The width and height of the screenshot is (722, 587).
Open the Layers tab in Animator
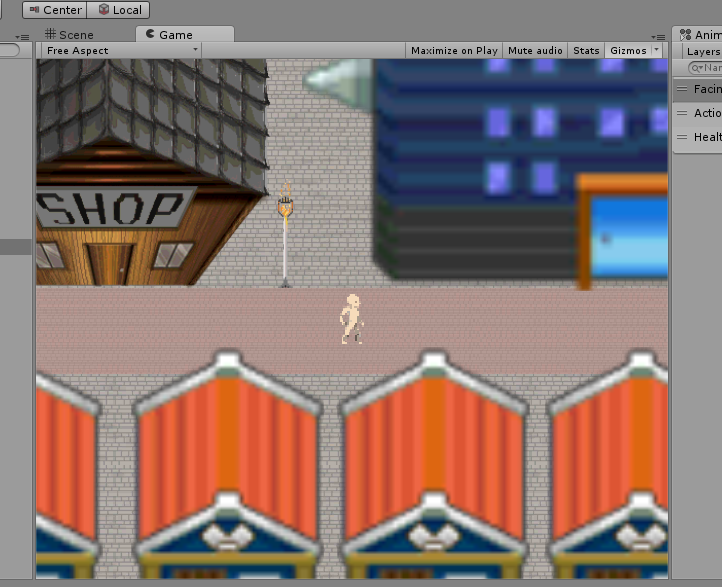pos(703,51)
